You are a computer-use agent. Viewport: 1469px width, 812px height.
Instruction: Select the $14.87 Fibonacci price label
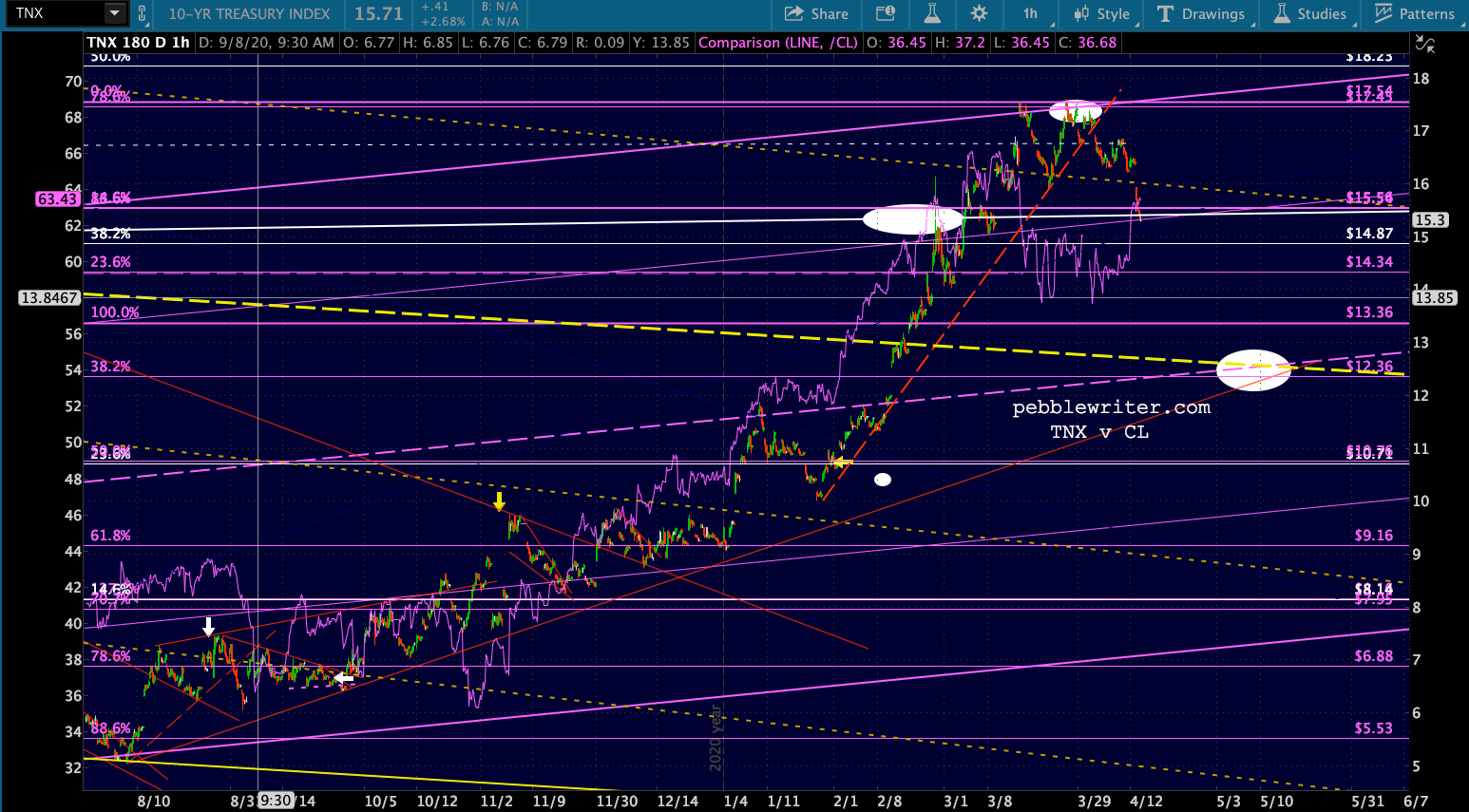point(1369,234)
